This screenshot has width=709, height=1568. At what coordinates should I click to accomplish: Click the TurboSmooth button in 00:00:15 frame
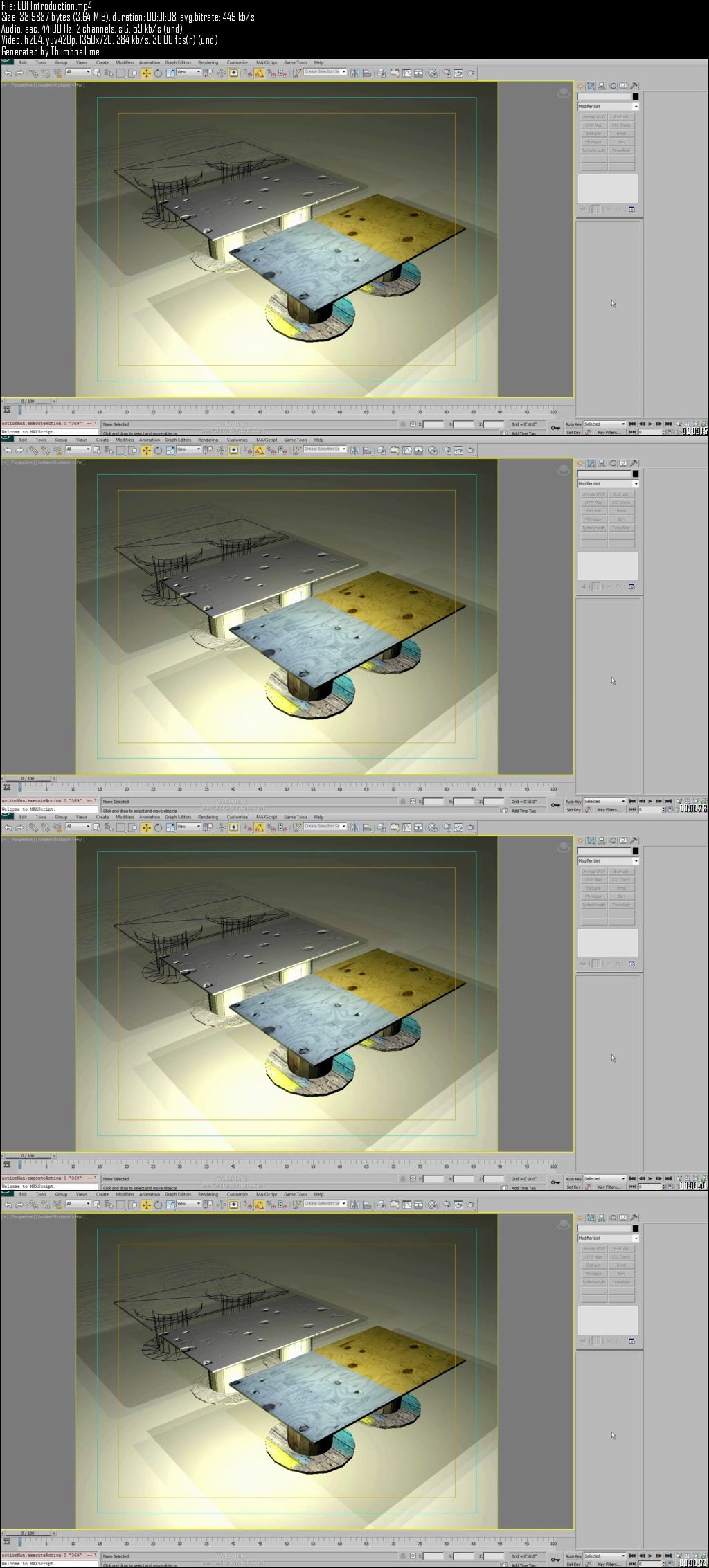click(594, 150)
